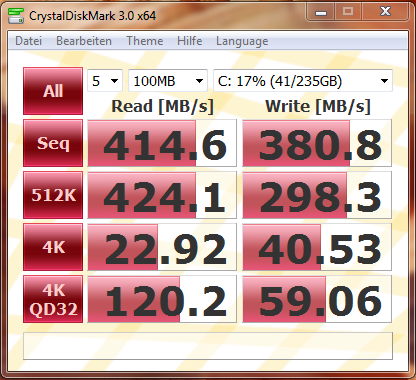Open the drive dropdown showing C: 17%
Viewport: 416px width, 380px height.
tap(303, 81)
